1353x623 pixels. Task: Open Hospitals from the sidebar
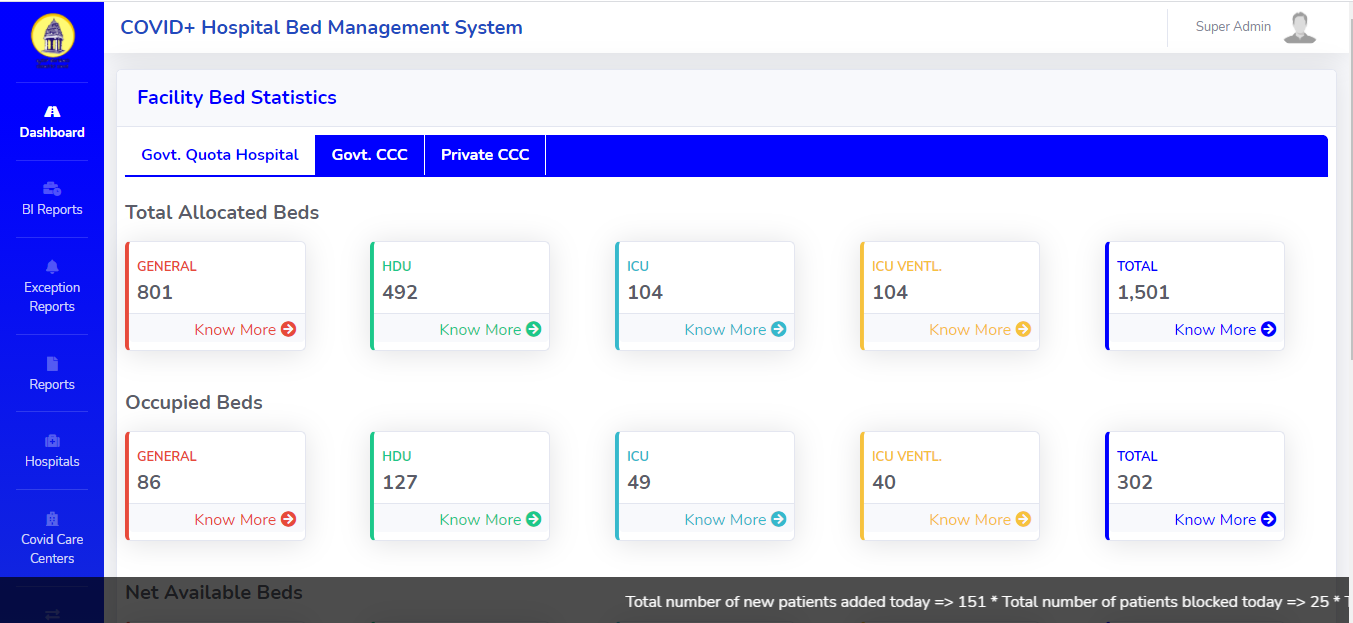click(52, 451)
